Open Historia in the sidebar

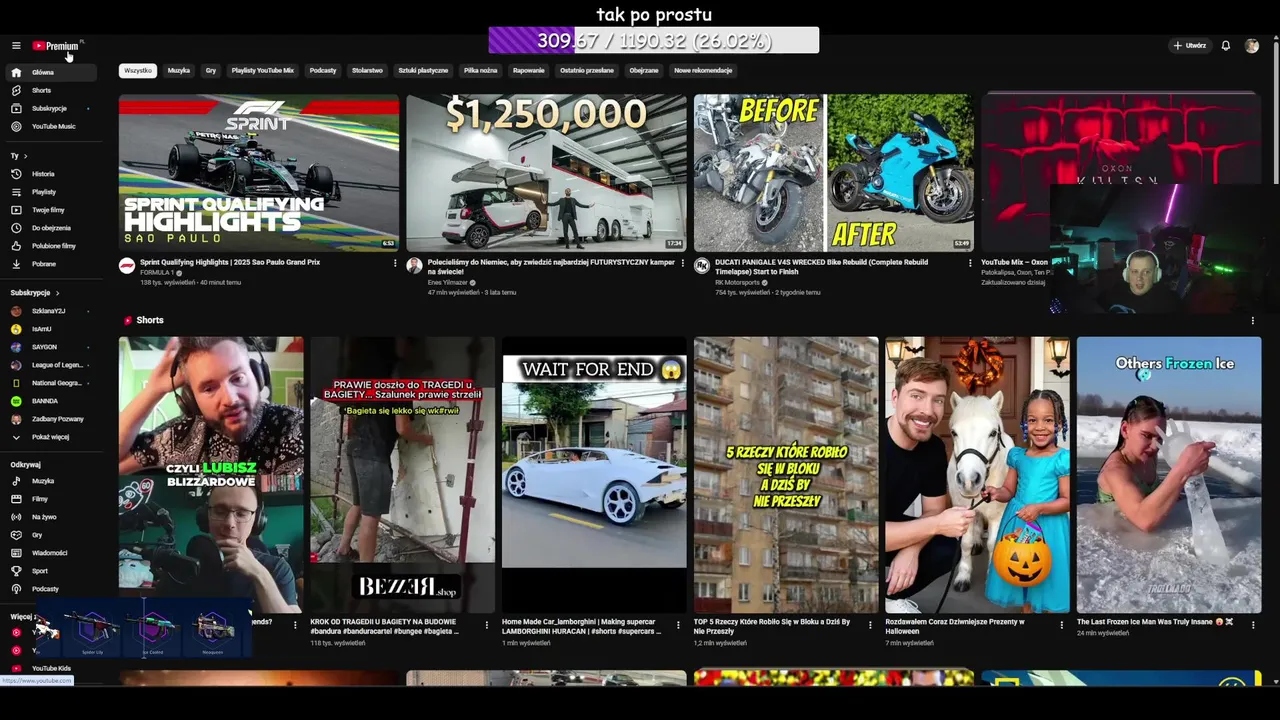click(50, 174)
